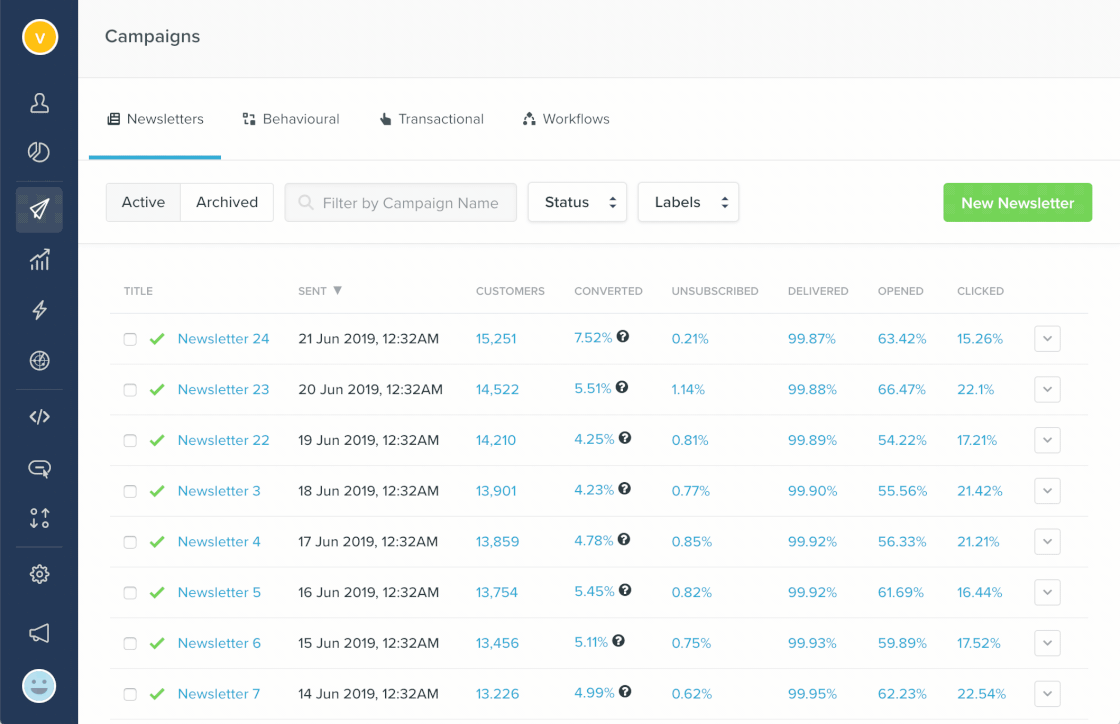
Task: Open the Status filter dropdown
Action: pos(577,202)
